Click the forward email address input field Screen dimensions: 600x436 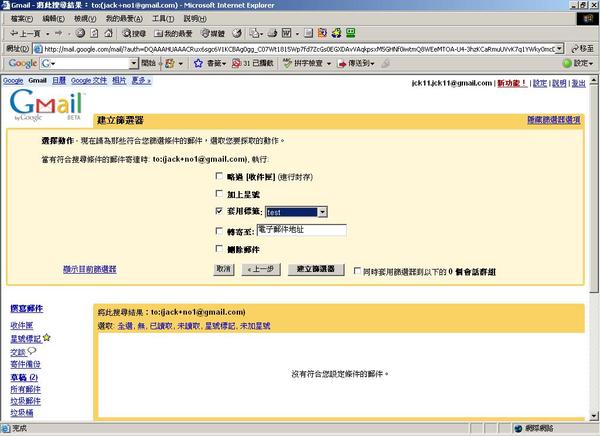pyautogui.click(x=302, y=230)
